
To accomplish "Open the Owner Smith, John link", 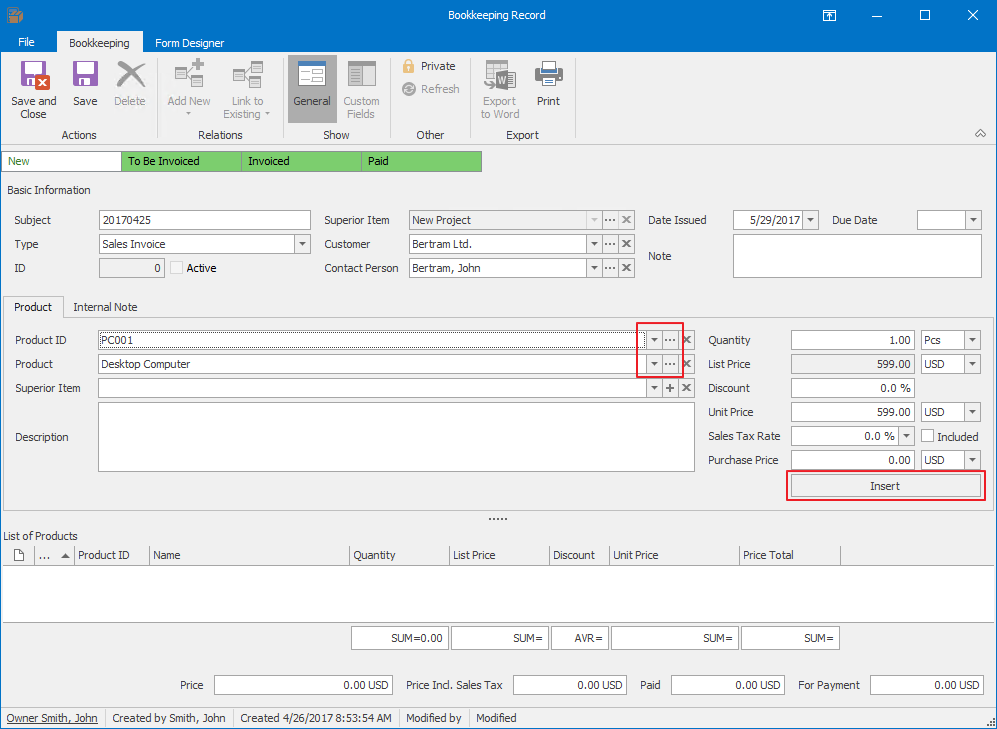I will [52, 718].
